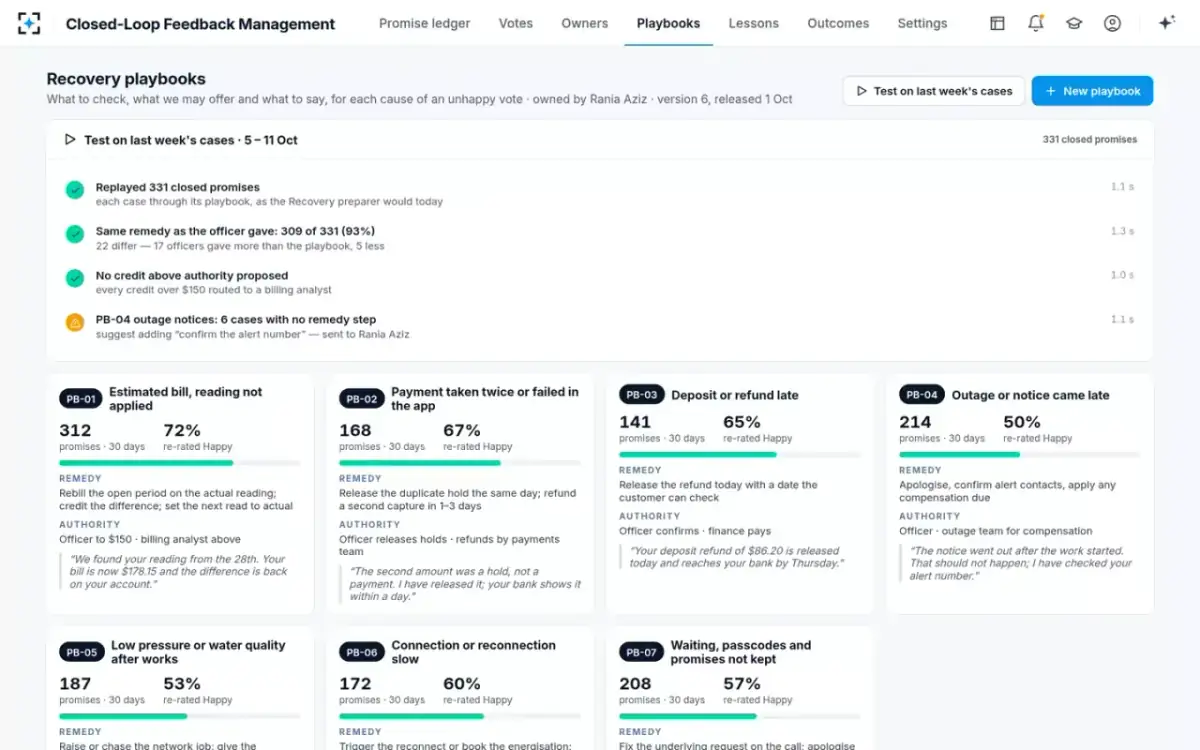1200x750 pixels.
Task: Click the 141 promises count in PB-03
Action: click(x=635, y=422)
